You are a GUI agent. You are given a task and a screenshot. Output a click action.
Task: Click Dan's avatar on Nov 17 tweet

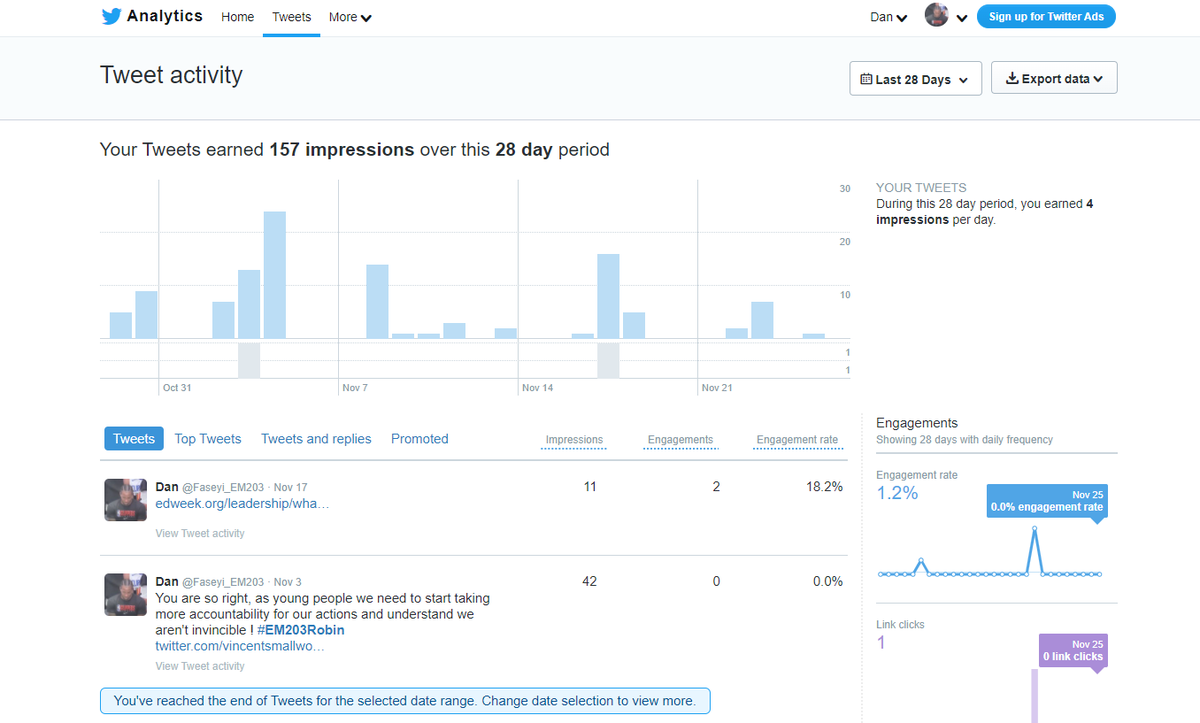click(x=126, y=500)
